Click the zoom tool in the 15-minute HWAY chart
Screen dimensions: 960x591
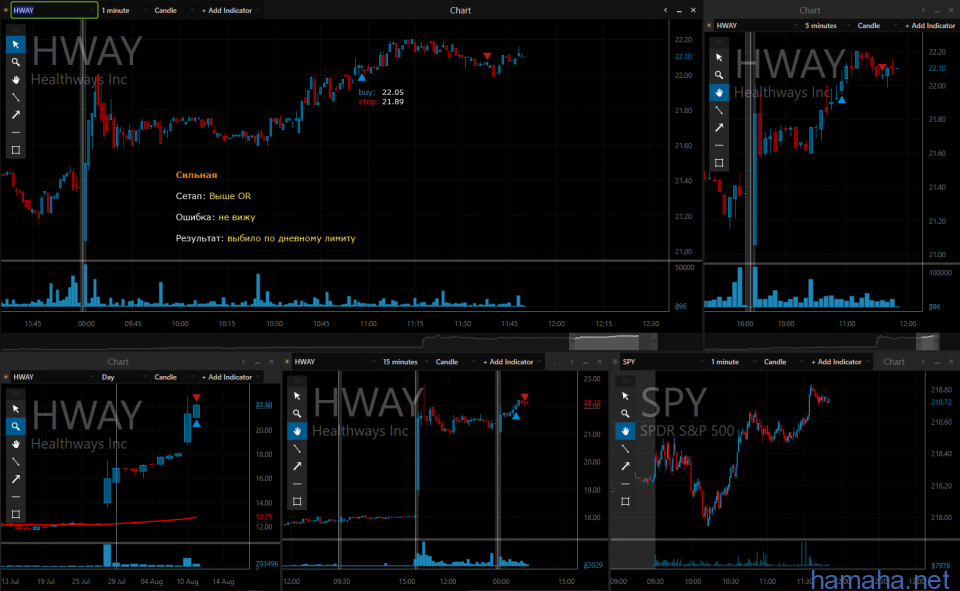point(297,414)
